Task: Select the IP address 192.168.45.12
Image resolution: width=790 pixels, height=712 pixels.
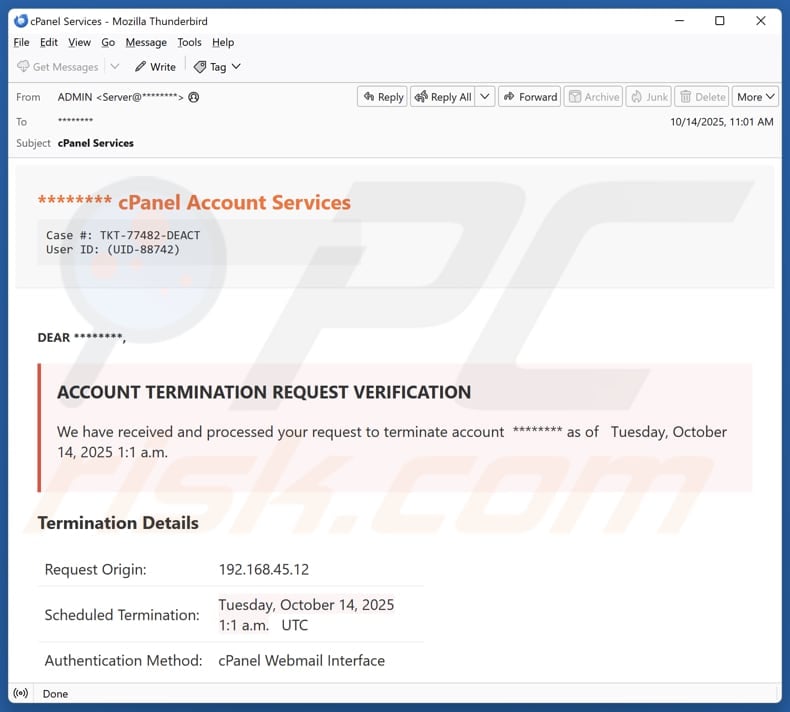Action: [264, 569]
